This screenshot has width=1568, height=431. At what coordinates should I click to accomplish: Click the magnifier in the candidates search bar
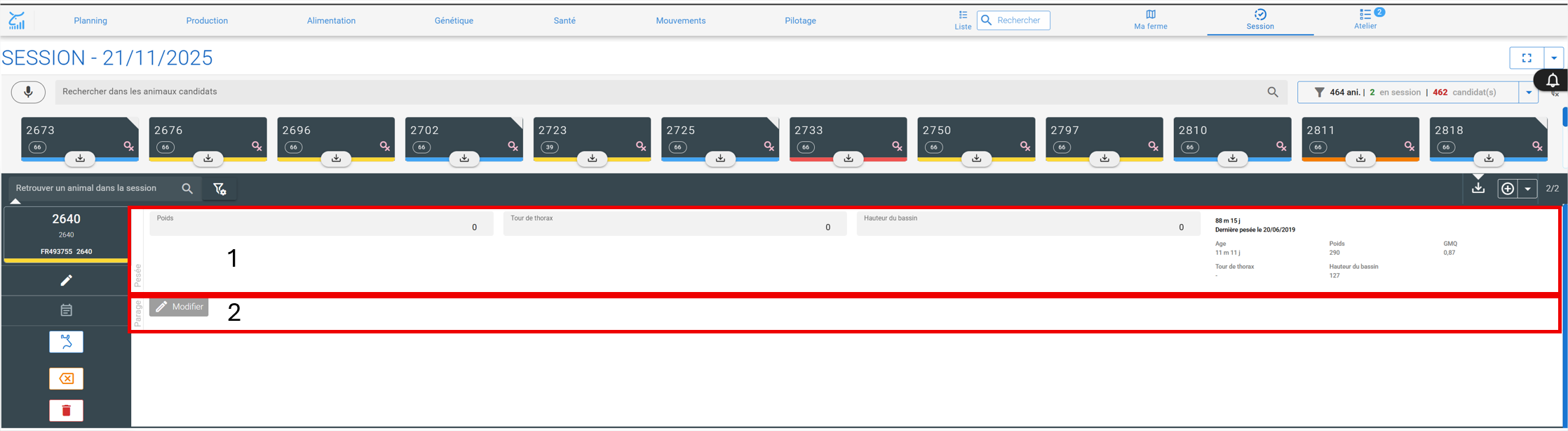1273,92
